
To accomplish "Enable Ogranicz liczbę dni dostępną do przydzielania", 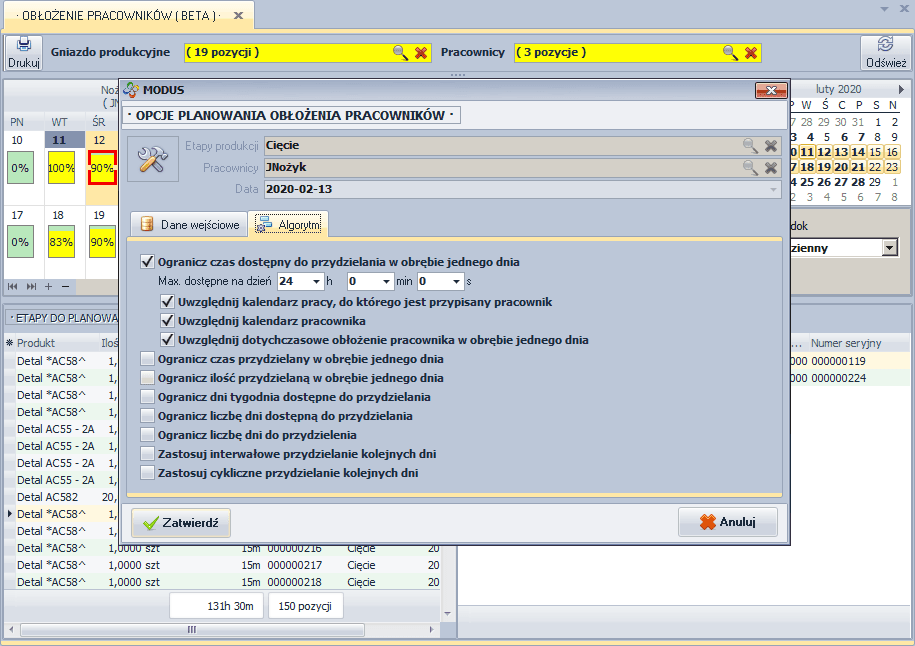I will pos(148,416).
